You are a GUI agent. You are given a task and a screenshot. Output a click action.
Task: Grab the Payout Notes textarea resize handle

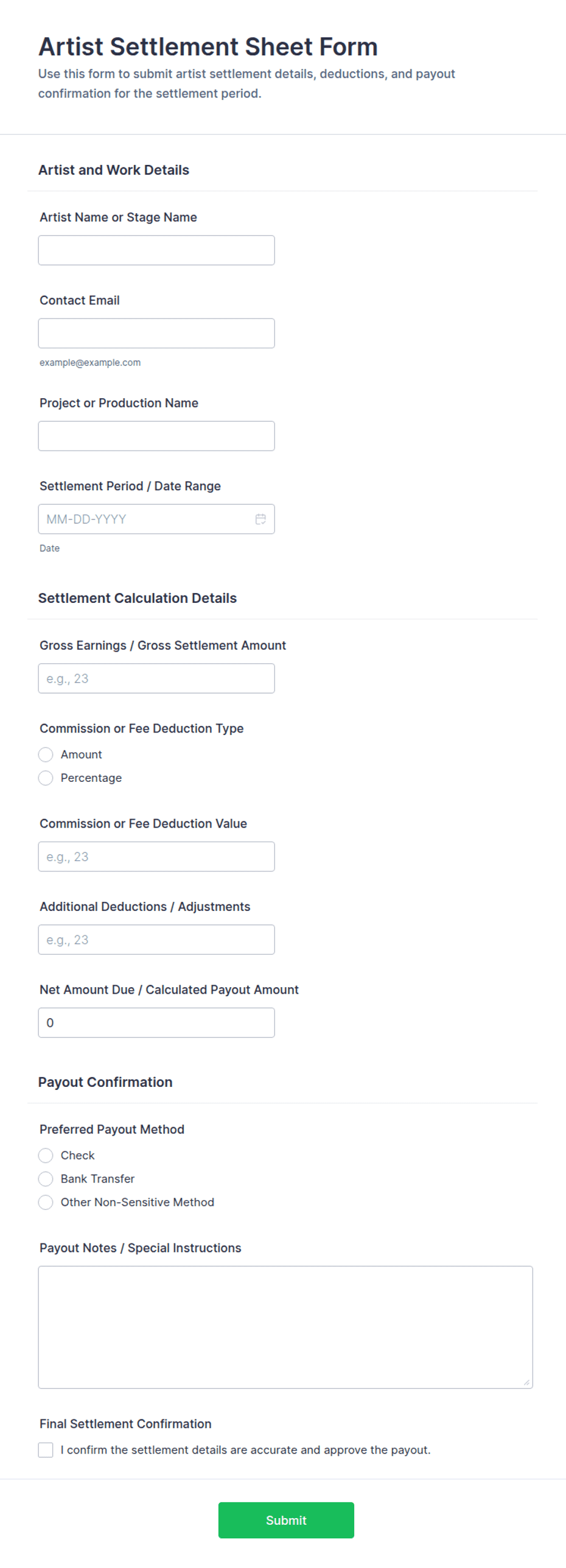click(x=526, y=1382)
